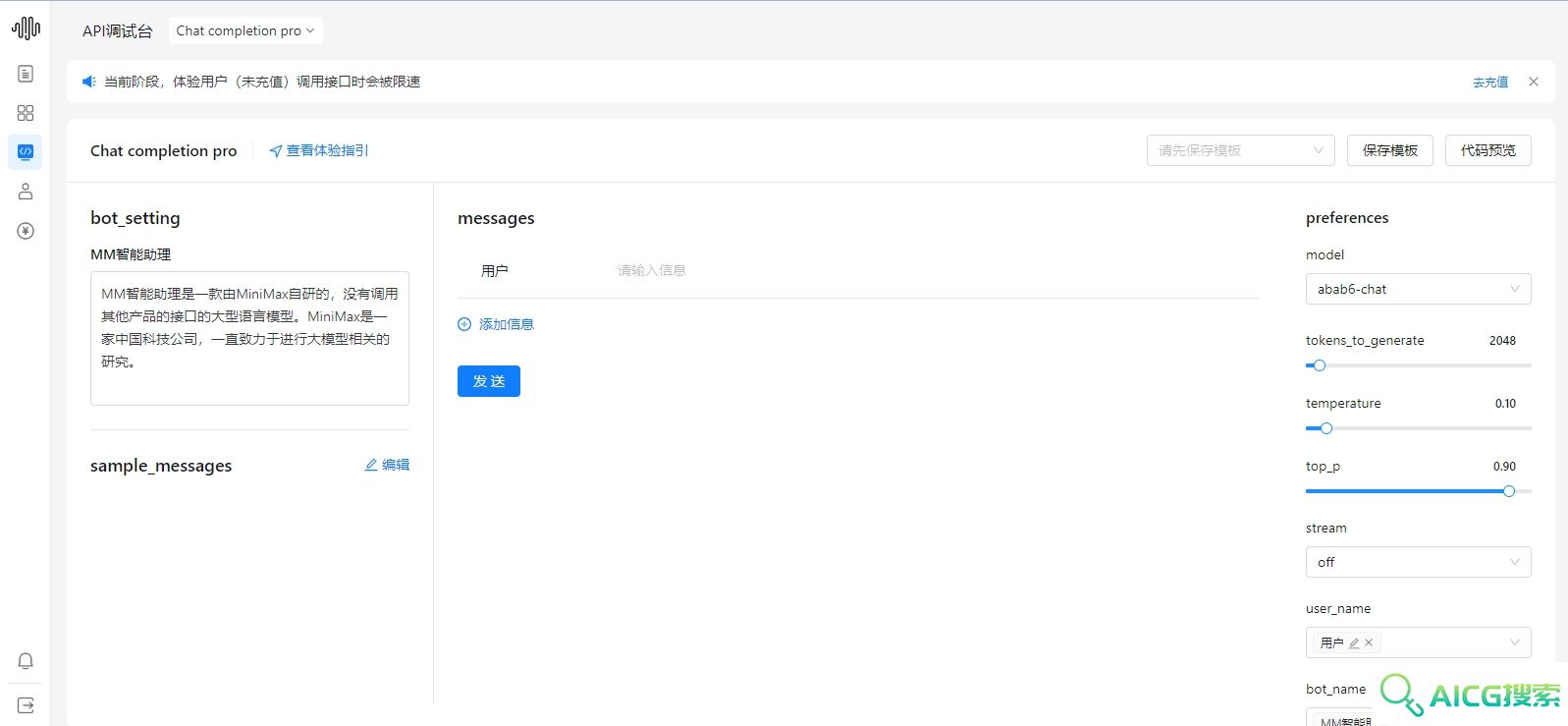Click the top_p slider handle

1509,491
